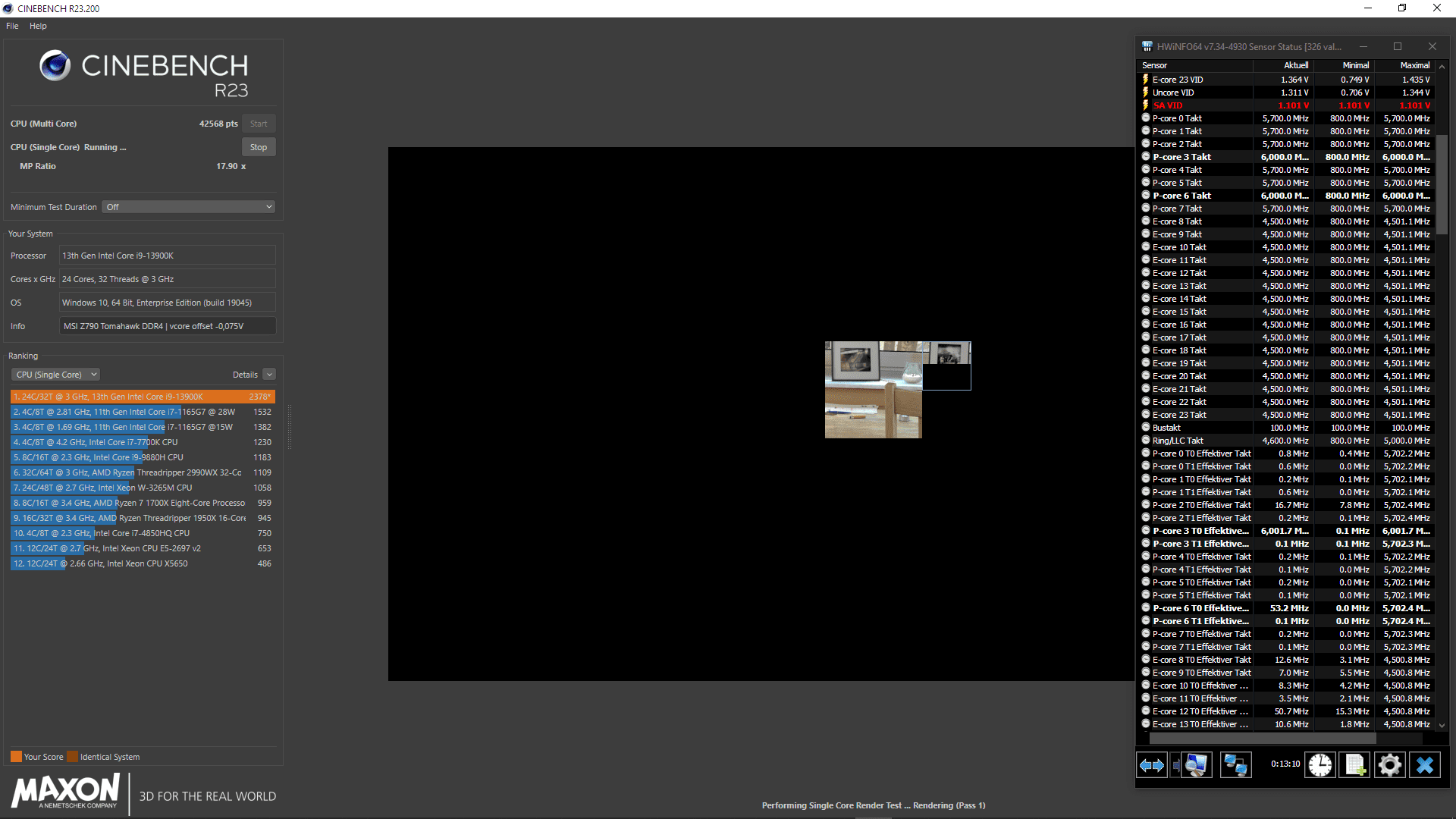1456x819 pixels.
Task: Open Minimum Test Duration dropdown
Action: tap(188, 207)
